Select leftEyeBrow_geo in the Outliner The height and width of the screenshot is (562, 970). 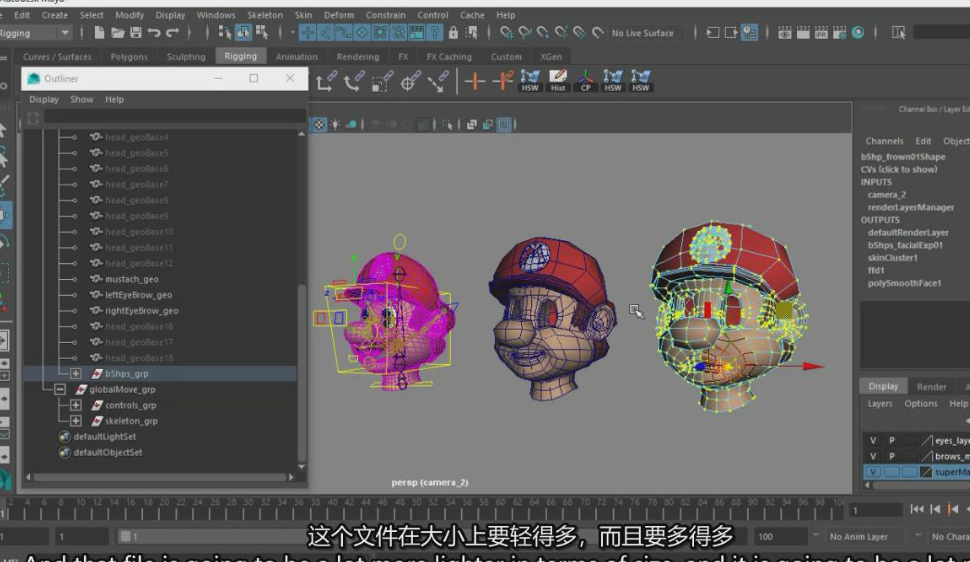point(139,295)
